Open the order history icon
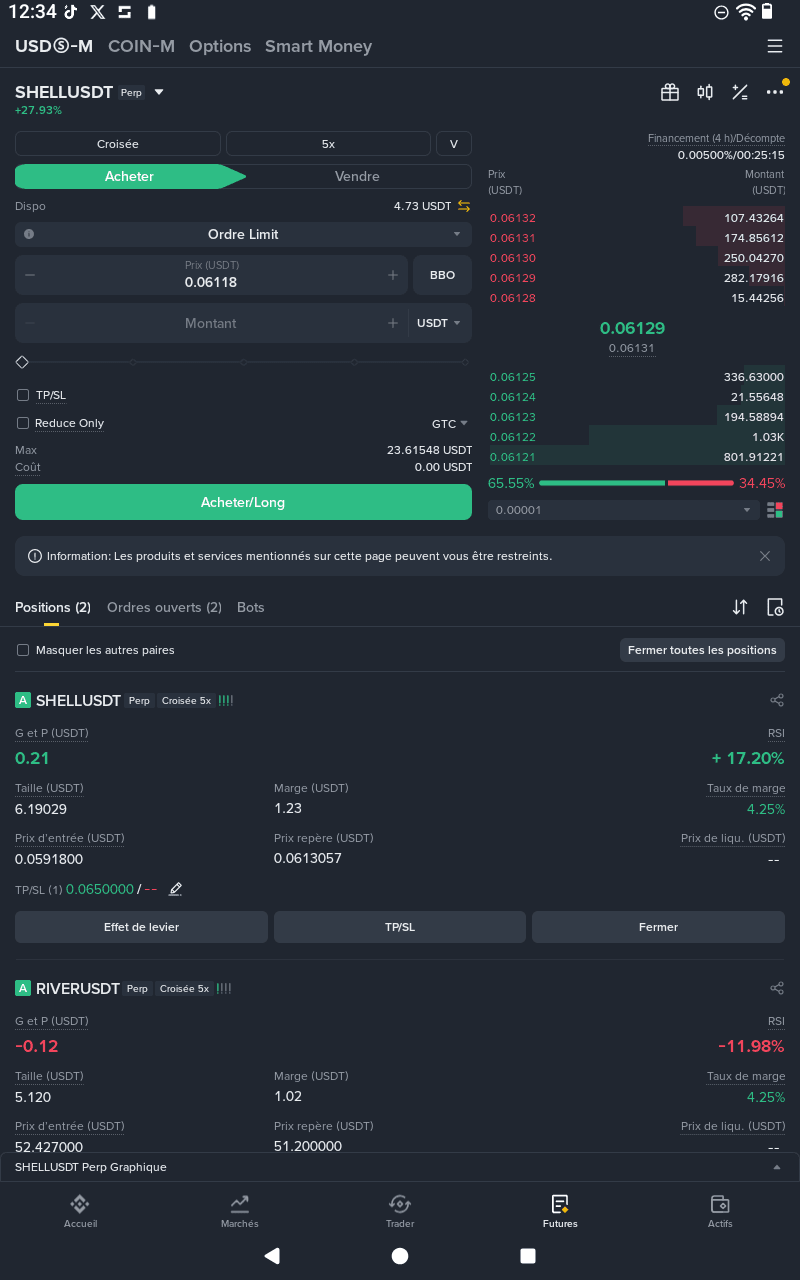800x1280 pixels. tap(775, 607)
